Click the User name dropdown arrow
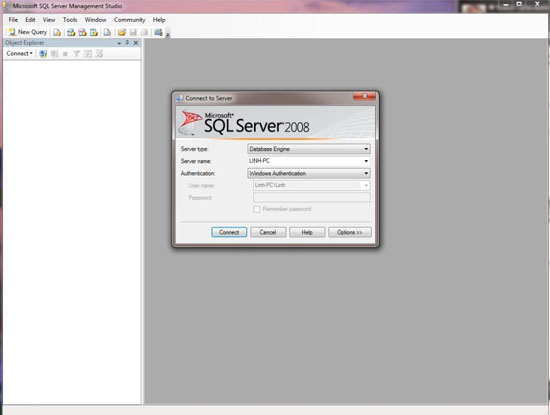Image resolution: width=550 pixels, height=415 pixels. tap(366, 185)
